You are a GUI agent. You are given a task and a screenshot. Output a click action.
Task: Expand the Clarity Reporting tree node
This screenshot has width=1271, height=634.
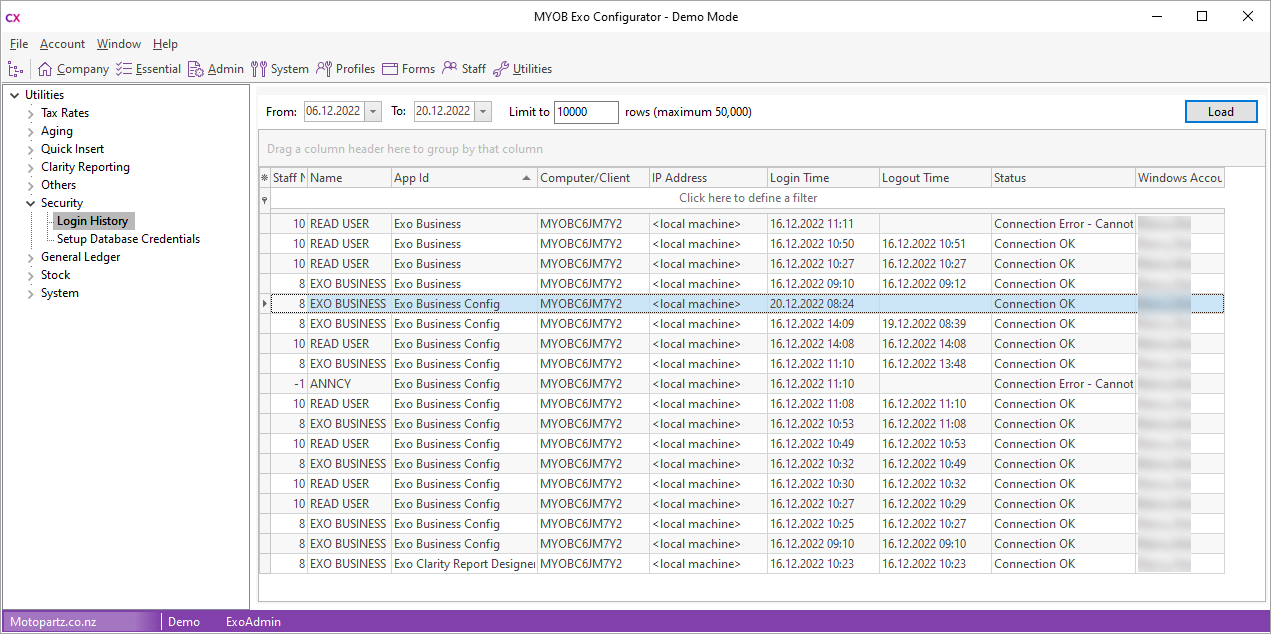pyautogui.click(x=30, y=167)
